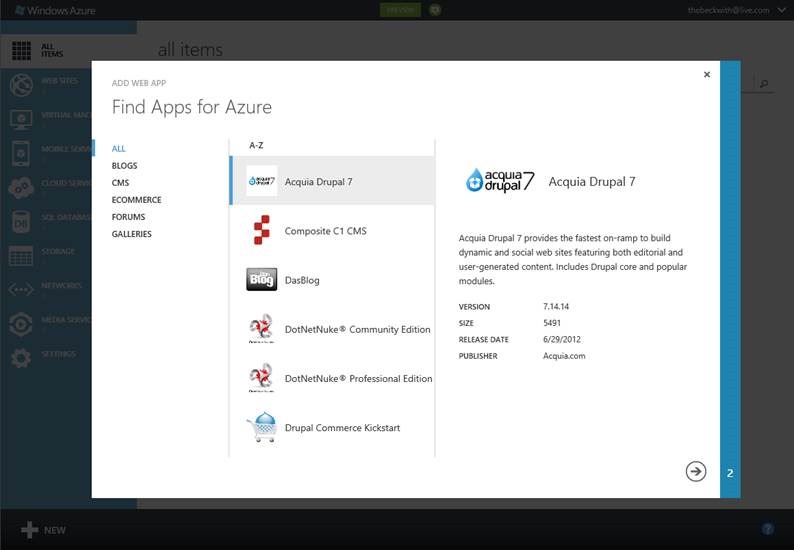Click the DasBlog logo icon
This screenshot has width=794, height=550.
261,279
